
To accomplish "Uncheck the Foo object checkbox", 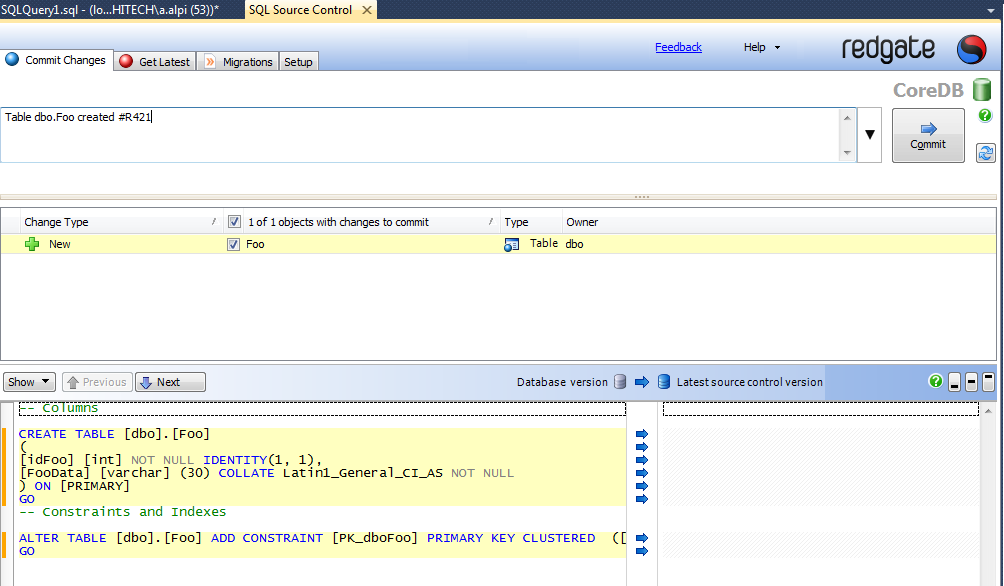I will click(x=234, y=244).
